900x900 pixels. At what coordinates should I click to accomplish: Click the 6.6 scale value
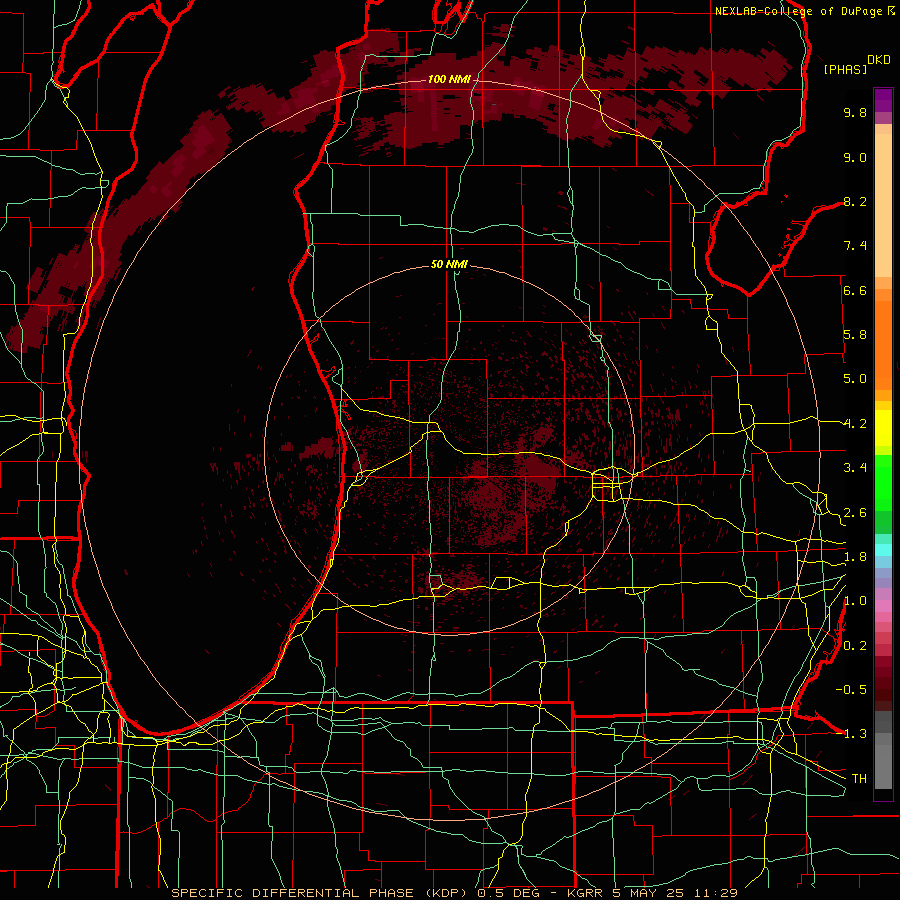pos(855,290)
